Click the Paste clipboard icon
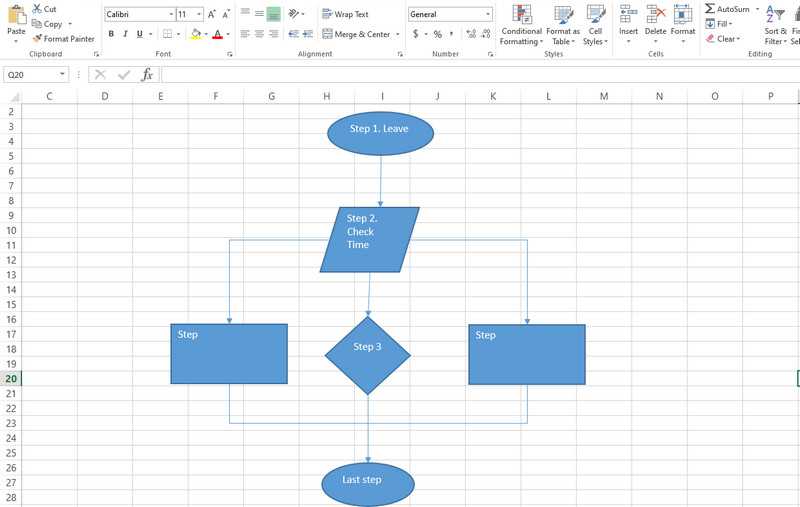 pos(16,14)
